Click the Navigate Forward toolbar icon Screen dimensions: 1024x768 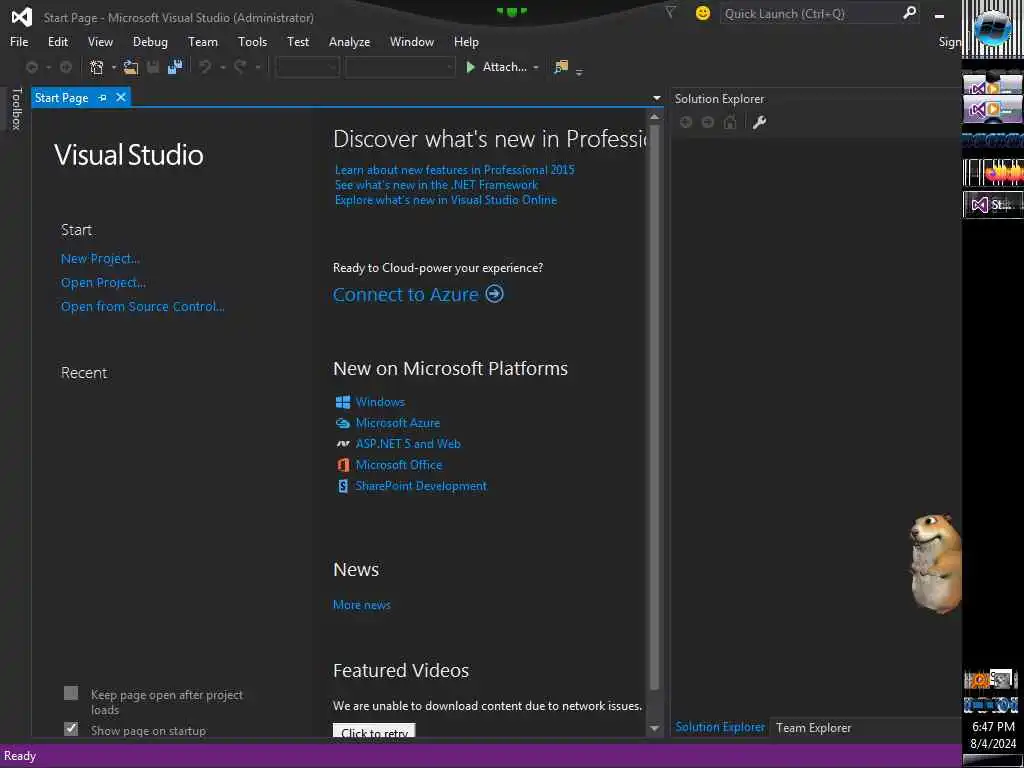66,67
